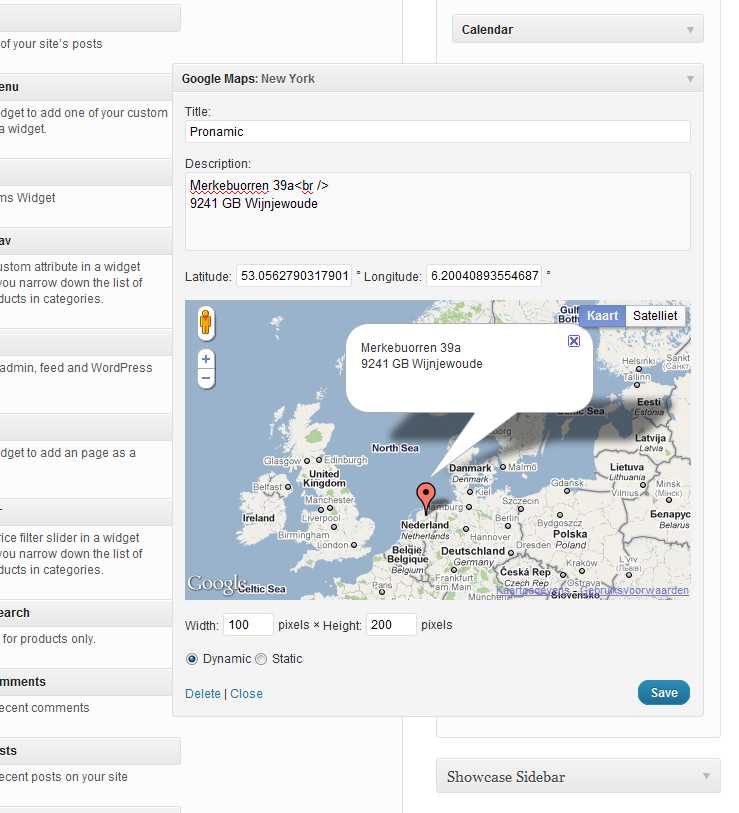Image resolution: width=739 pixels, height=813 pixels.
Task: Open Street View pegman on map
Action: tap(206, 323)
